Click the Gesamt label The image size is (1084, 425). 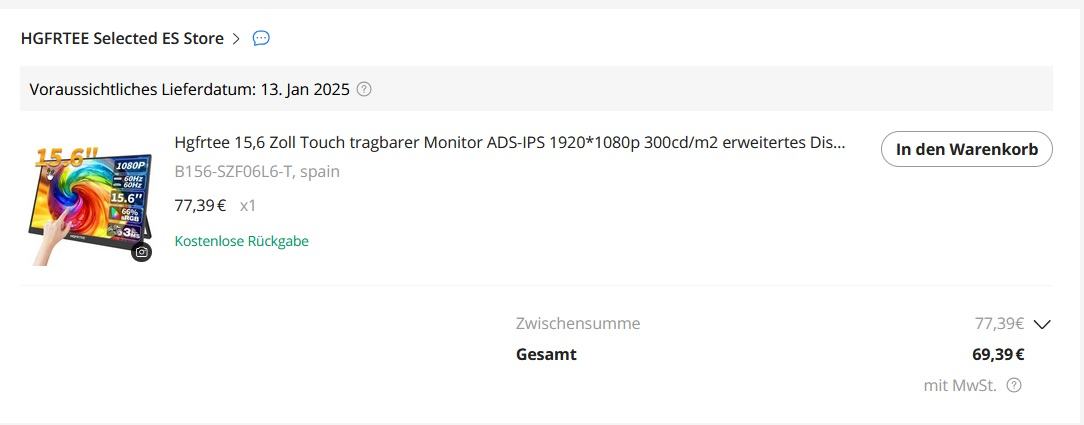click(x=546, y=354)
